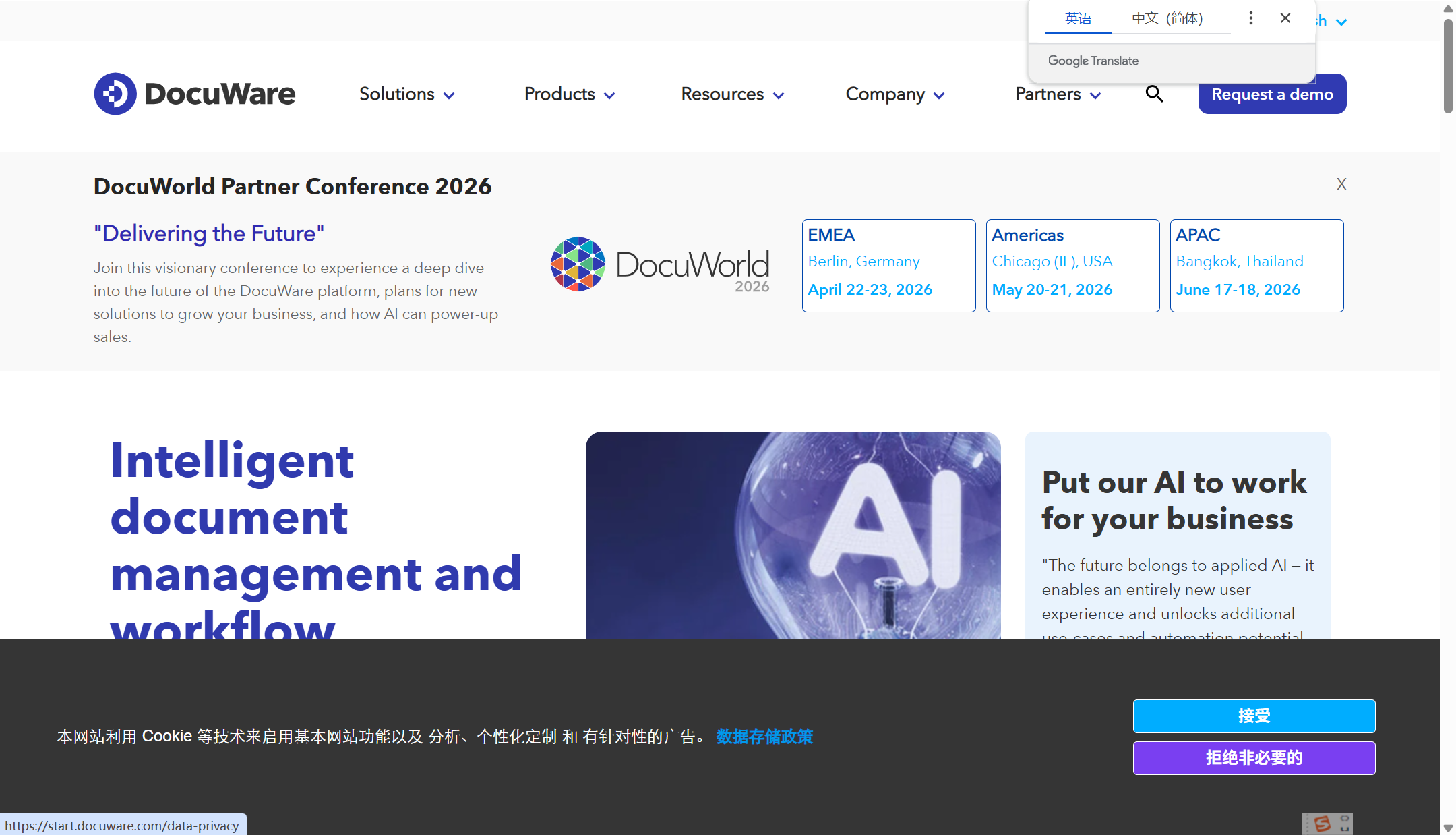1456x835 pixels.
Task: Open Google Translate options menu
Action: (1250, 18)
